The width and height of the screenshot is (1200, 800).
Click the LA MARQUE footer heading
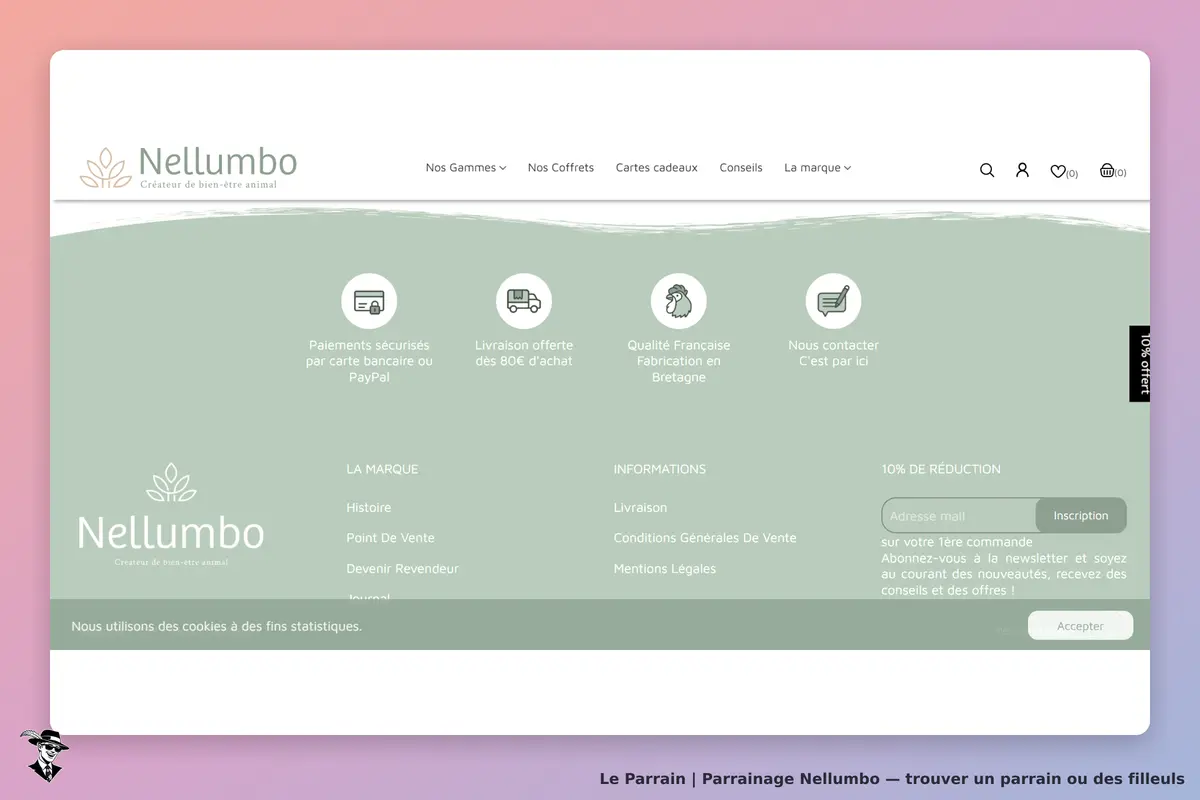(382, 469)
